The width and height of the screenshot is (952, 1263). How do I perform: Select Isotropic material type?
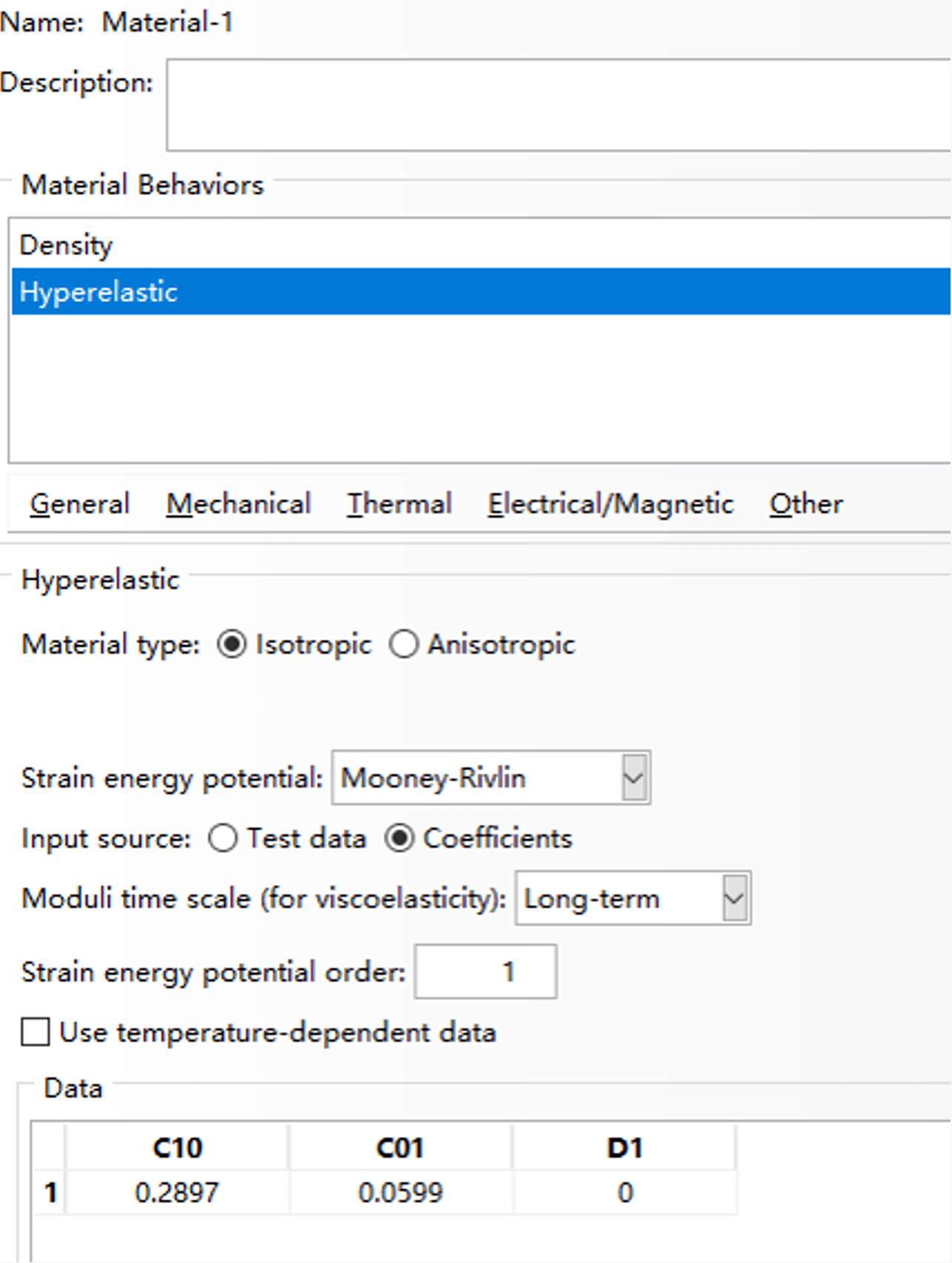pyautogui.click(x=232, y=644)
